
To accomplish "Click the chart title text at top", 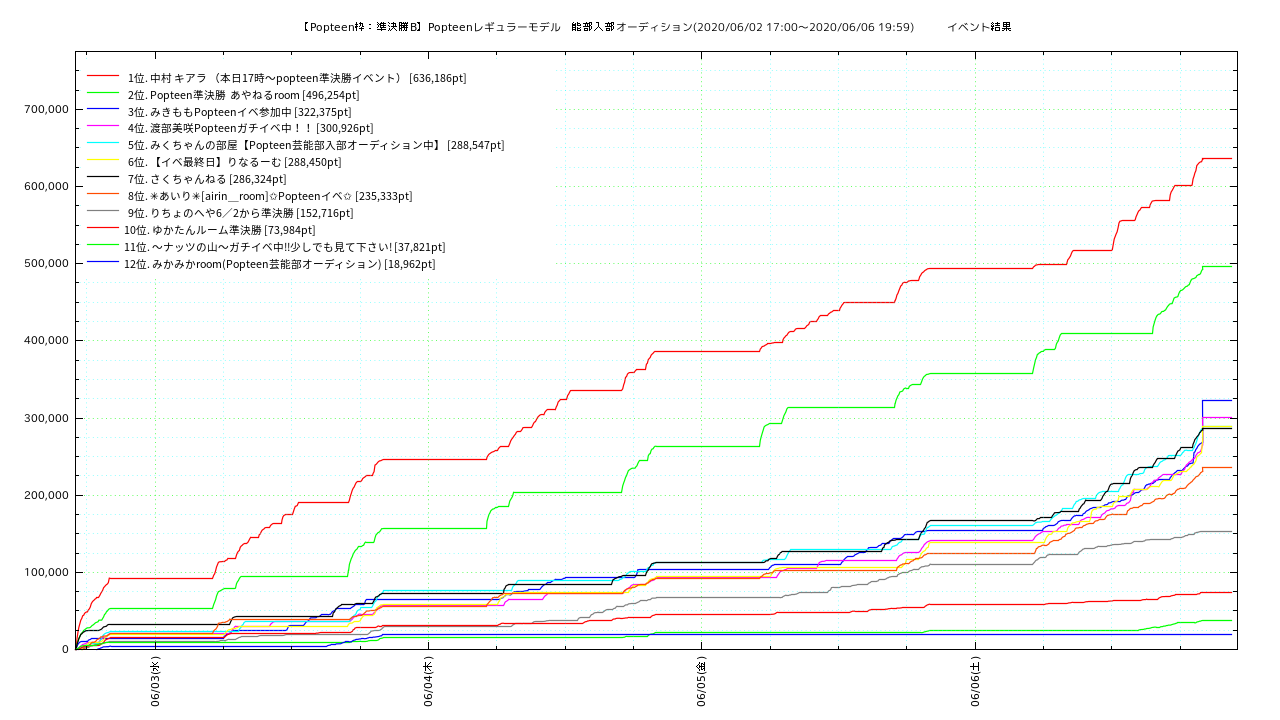I will coord(656,27).
